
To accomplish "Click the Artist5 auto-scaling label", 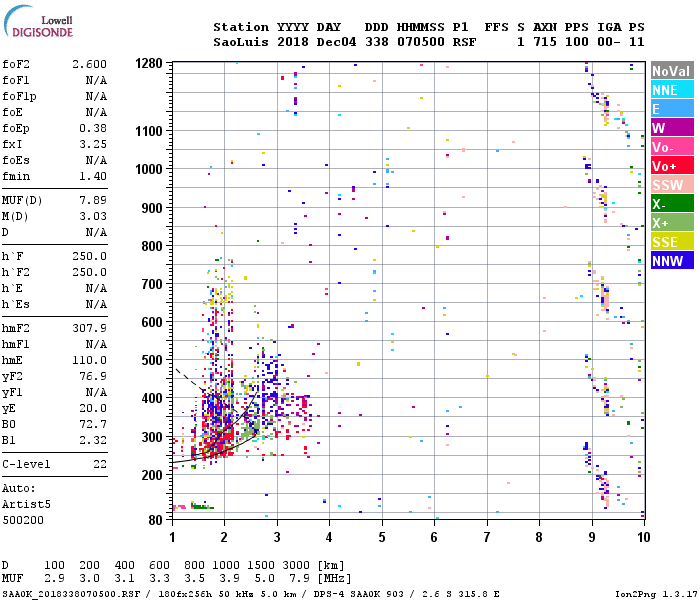I will (x=26, y=504).
